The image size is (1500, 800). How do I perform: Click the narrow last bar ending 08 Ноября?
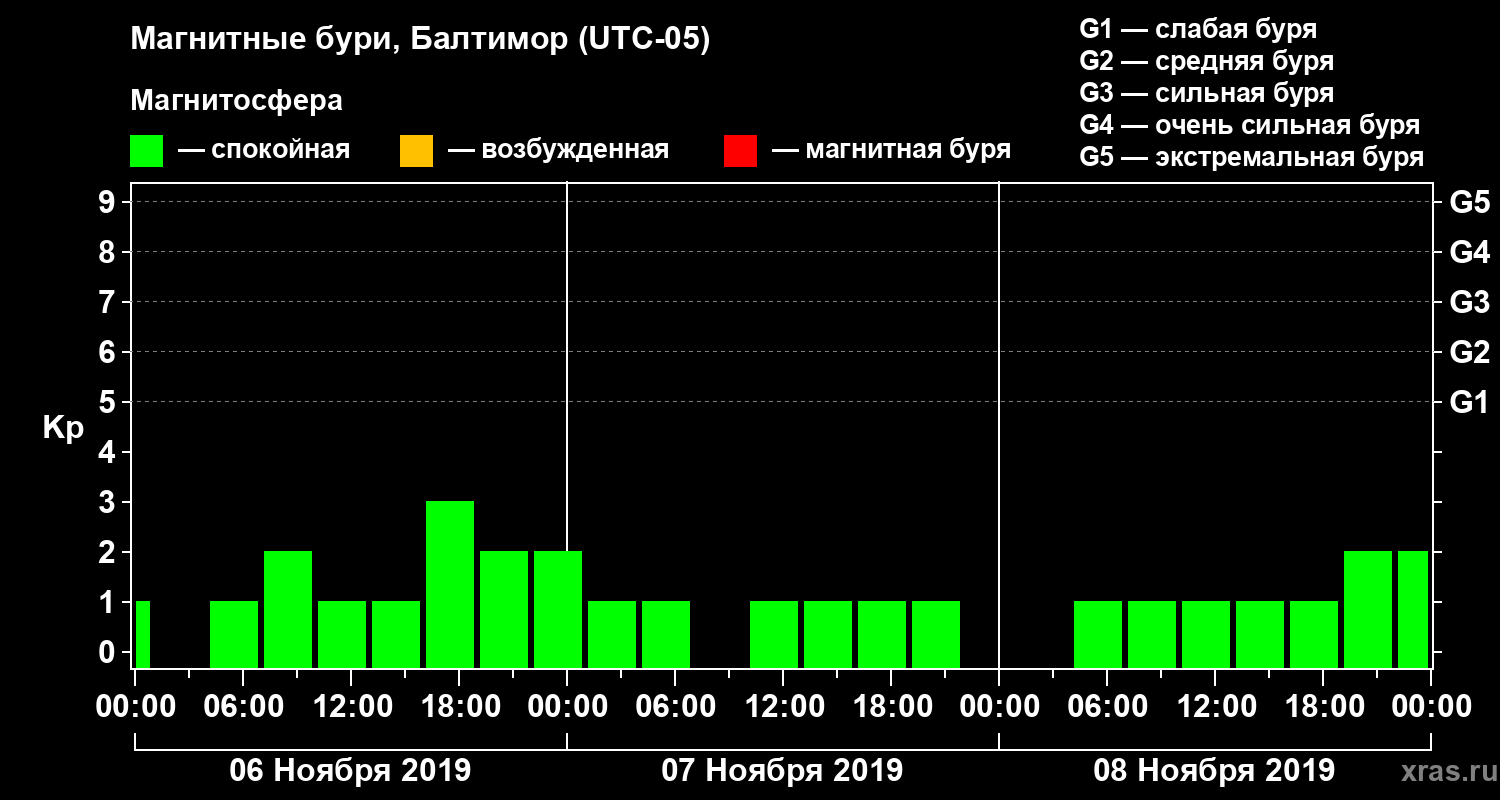click(1413, 609)
